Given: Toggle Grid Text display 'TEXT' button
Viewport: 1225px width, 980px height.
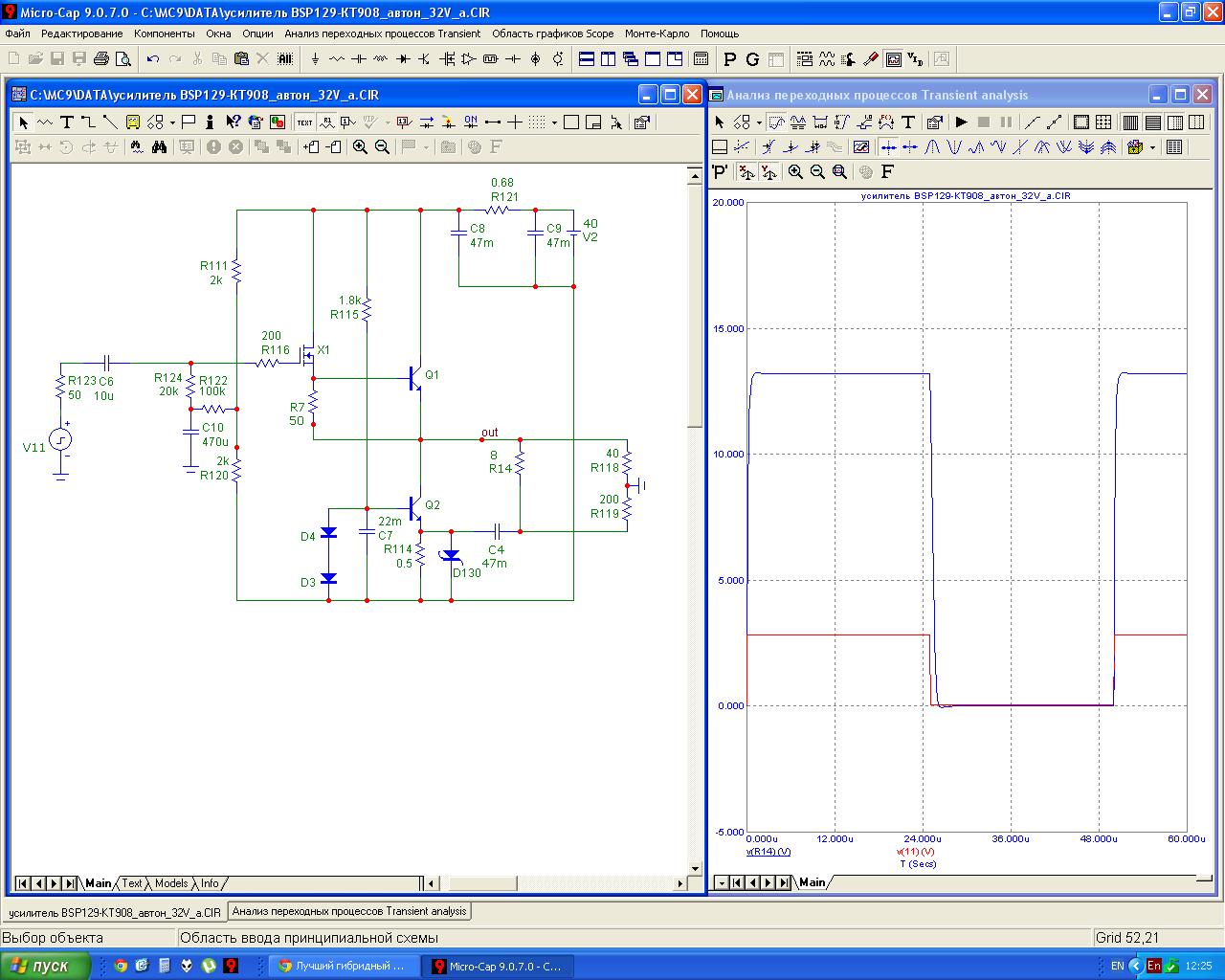Looking at the screenshot, I should coord(304,122).
